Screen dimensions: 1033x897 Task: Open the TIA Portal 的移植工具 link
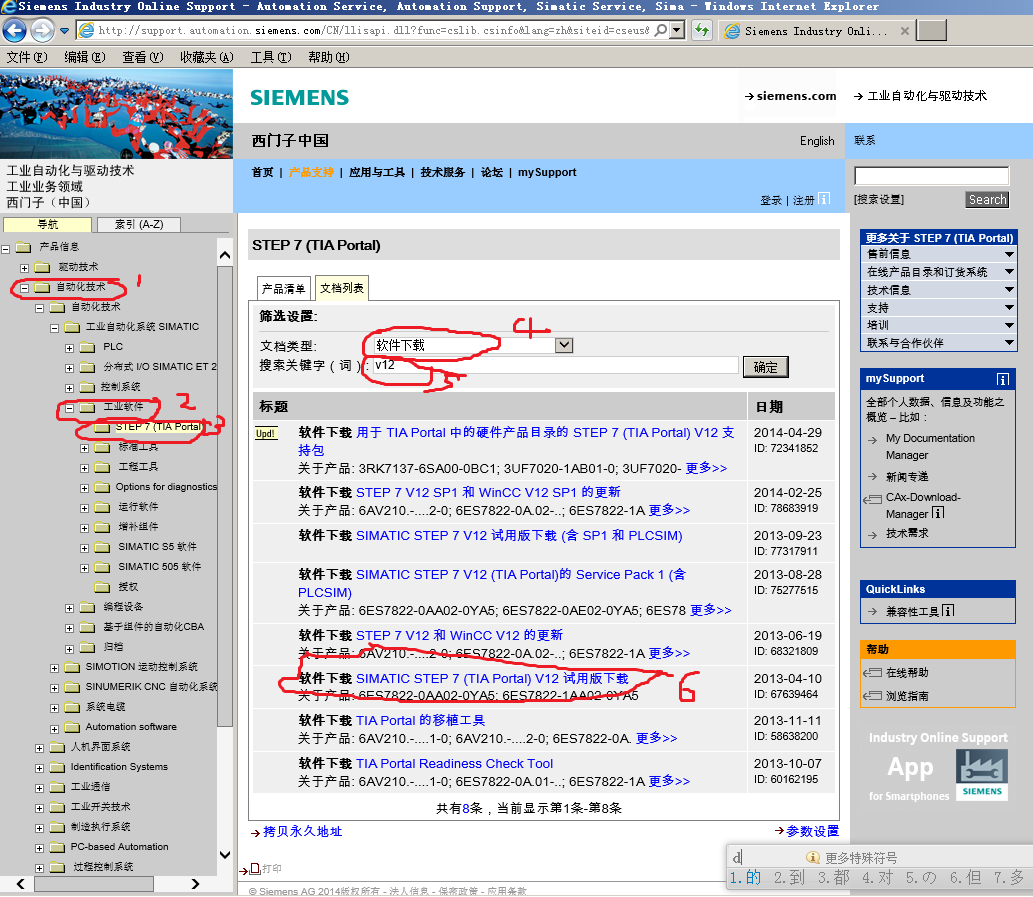pyautogui.click(x=420, y=720)
